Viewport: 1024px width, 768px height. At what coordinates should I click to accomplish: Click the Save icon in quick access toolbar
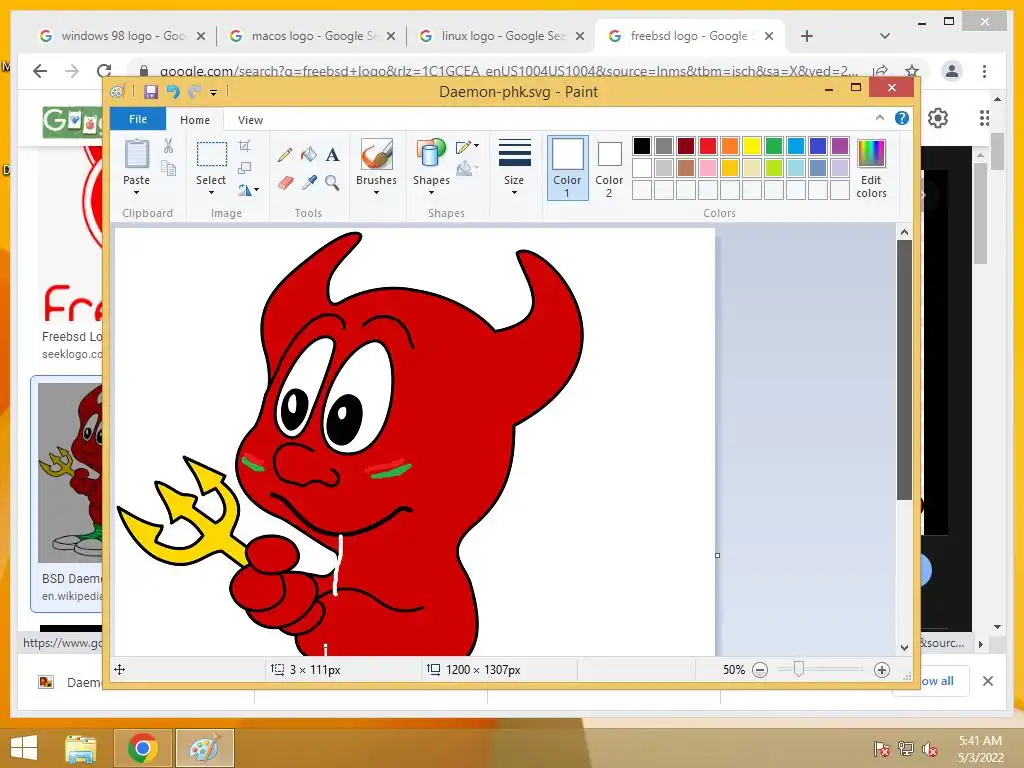(151, 92)
